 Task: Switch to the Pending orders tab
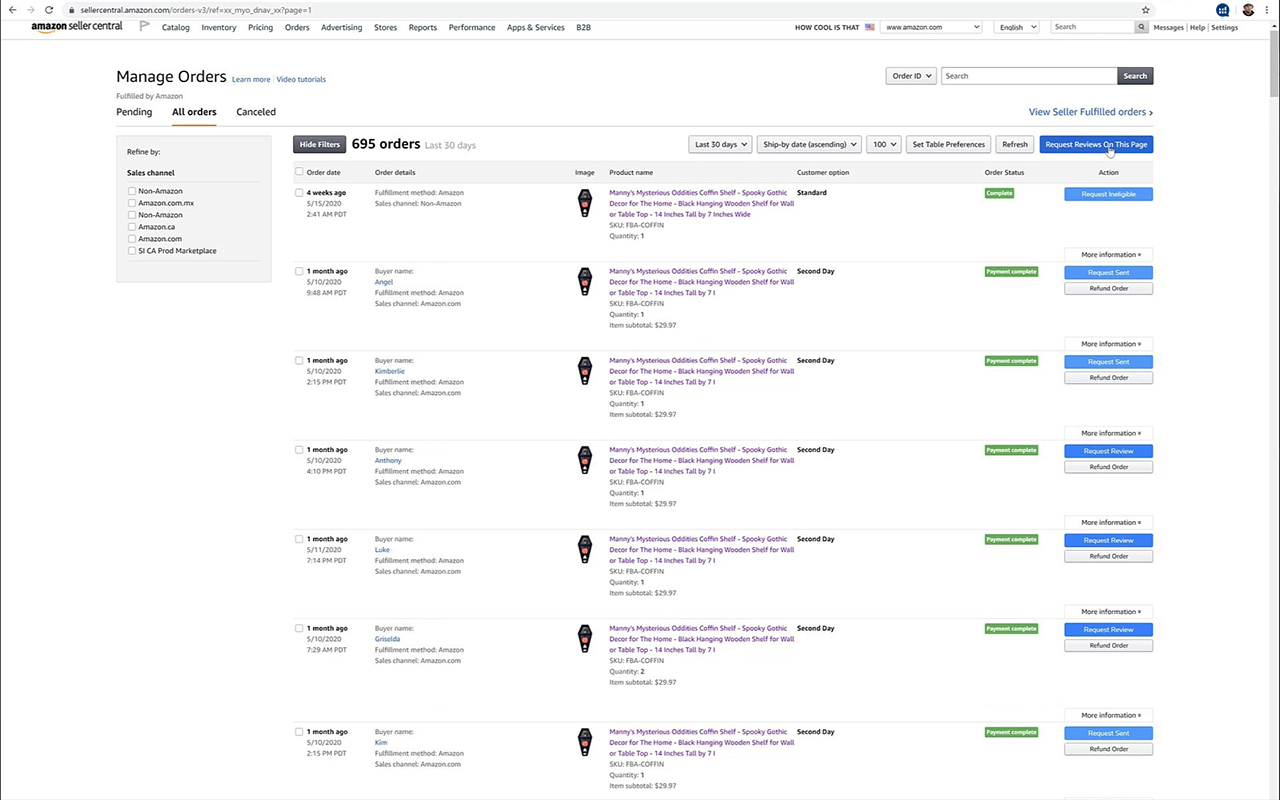click(x=133, y=112)
